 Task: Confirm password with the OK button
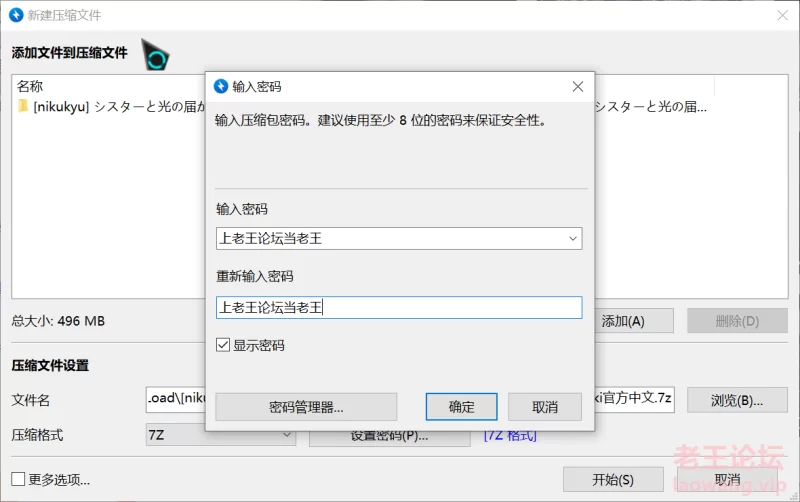[462, 407]
